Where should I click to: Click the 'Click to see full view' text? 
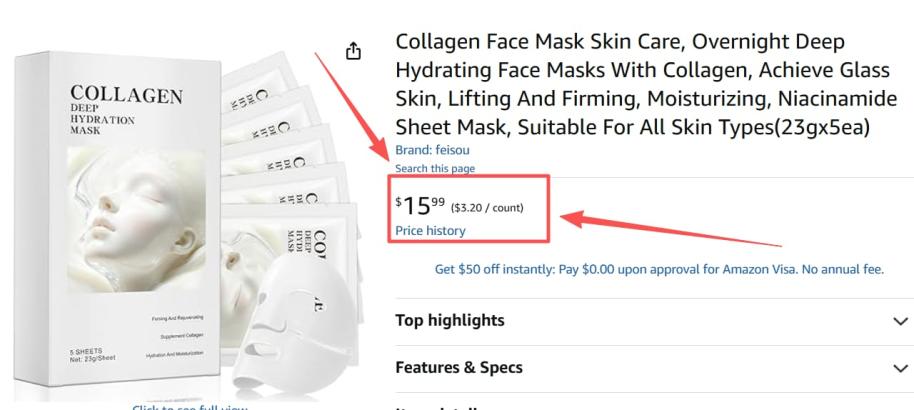tap(190, 406)
